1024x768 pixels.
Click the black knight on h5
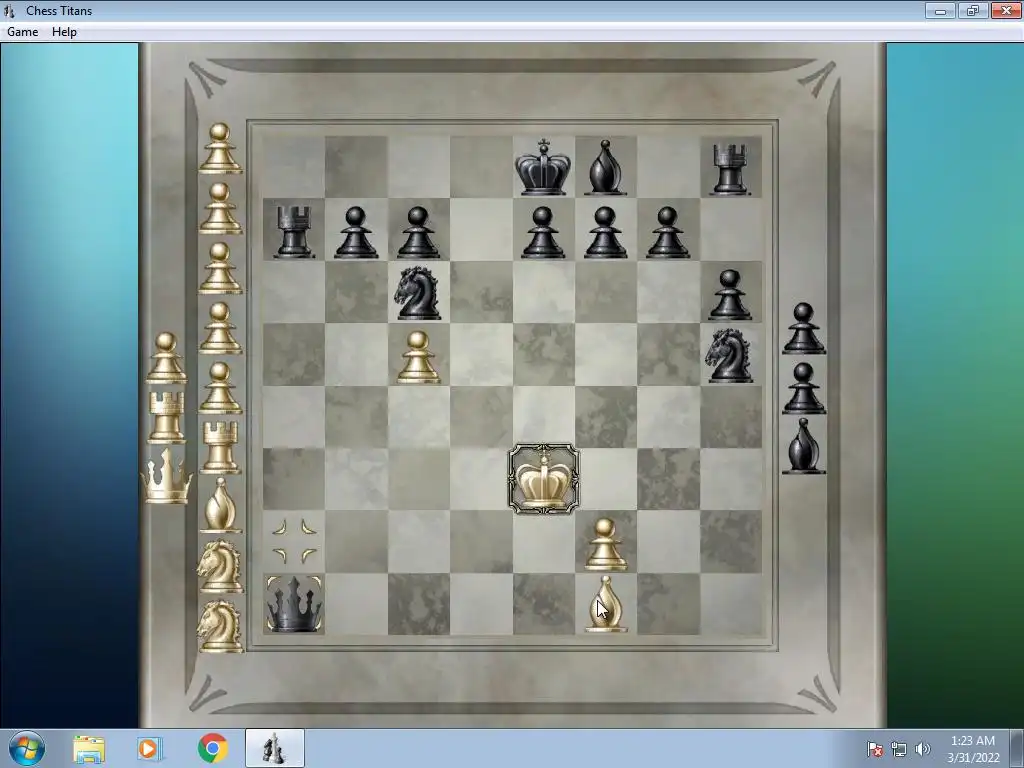click(729, 355)
